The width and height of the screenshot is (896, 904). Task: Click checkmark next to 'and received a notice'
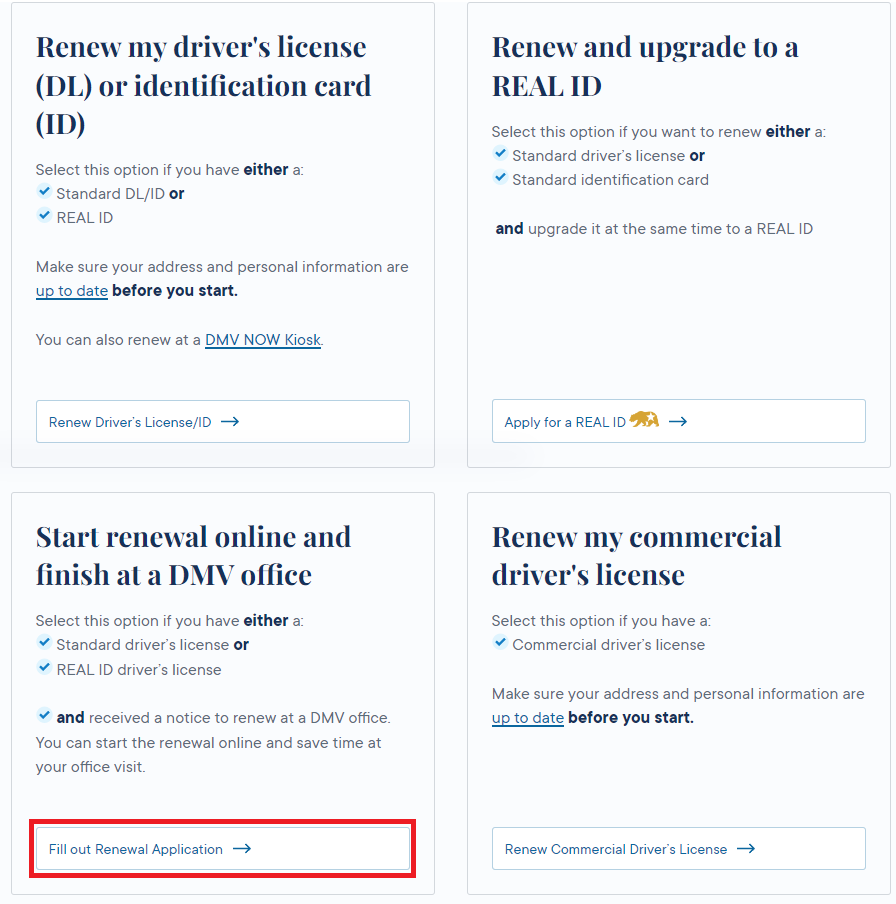44,715
